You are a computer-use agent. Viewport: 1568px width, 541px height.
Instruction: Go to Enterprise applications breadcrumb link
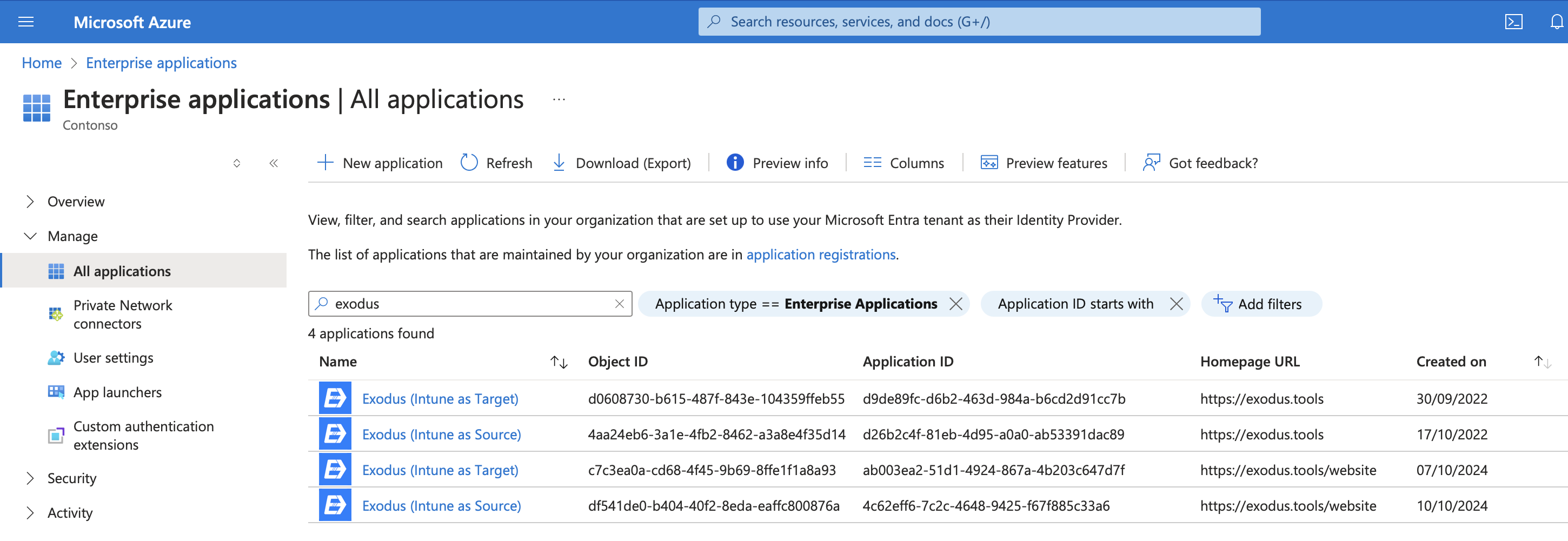click(x=161, y=63)
